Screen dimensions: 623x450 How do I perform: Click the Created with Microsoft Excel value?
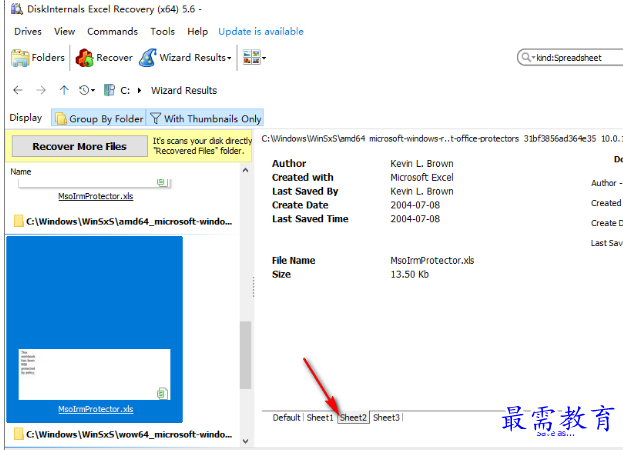pos(422,177)
